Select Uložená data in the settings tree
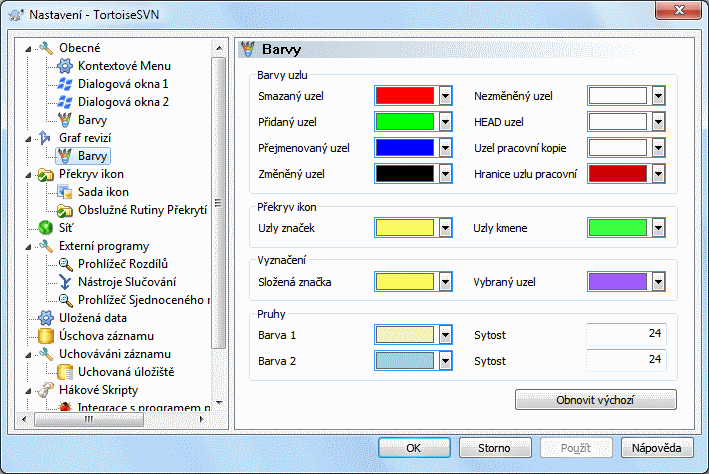The height and width of the screenshot is (474, 709). pos(93,318)
